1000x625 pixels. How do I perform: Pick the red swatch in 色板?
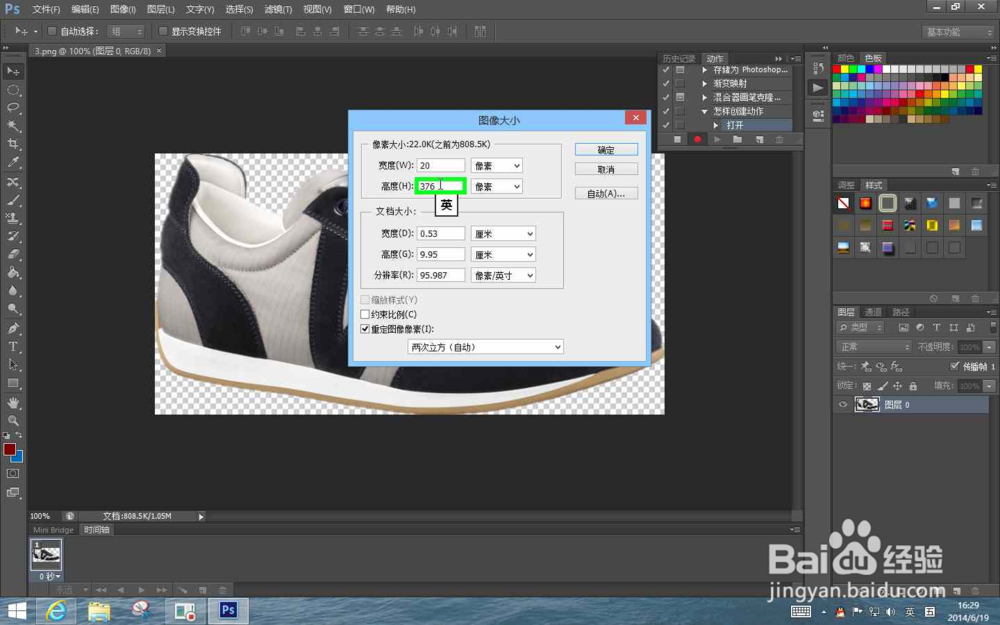click(837, 69)
